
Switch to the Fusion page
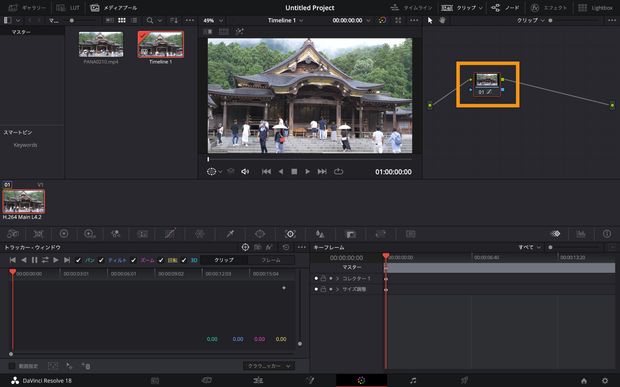coord(310,380)
